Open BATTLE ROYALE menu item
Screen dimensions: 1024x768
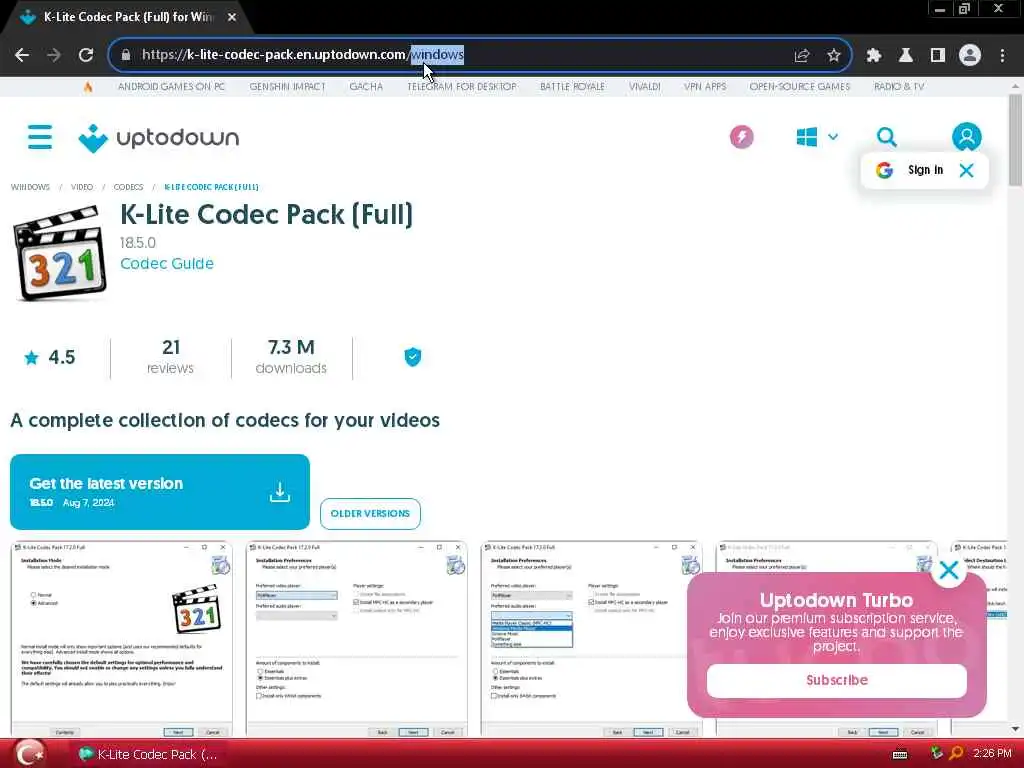click(x=572, y=86)
